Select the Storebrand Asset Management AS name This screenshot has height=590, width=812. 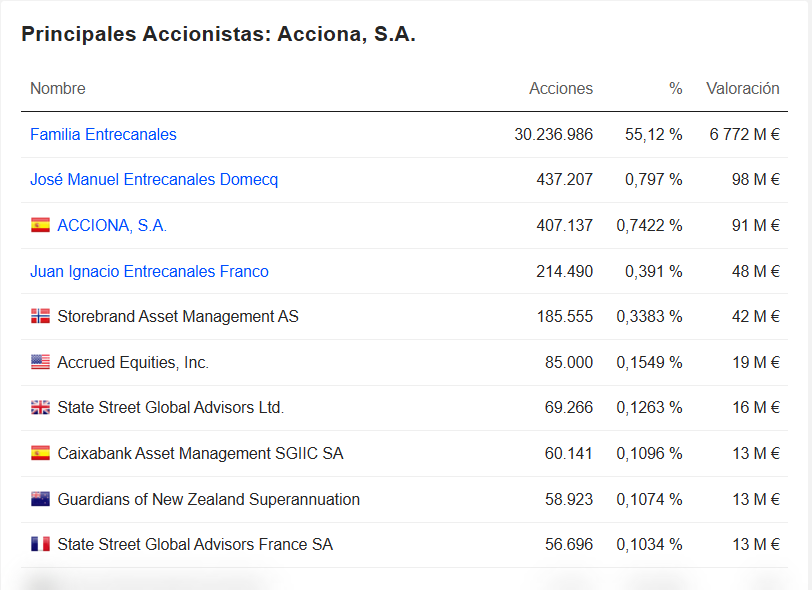[x=178, y=317]
